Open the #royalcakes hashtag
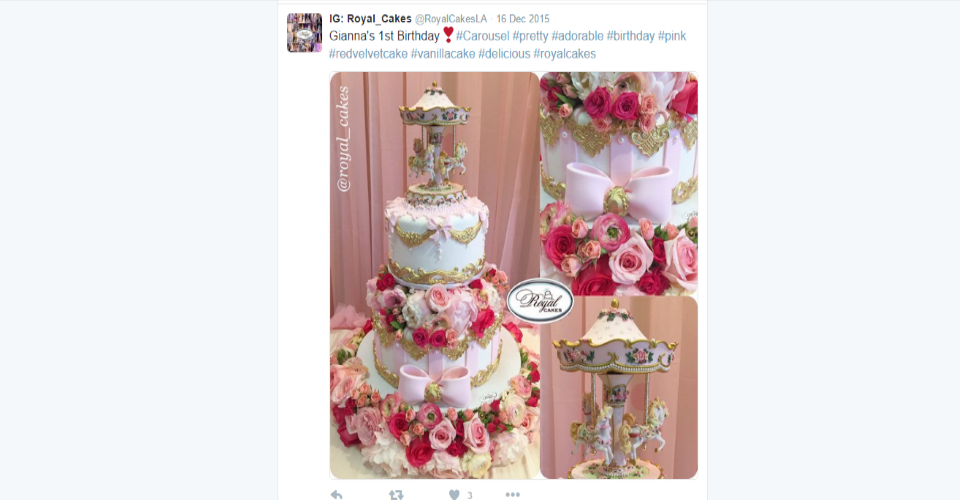 click(564, 54)
